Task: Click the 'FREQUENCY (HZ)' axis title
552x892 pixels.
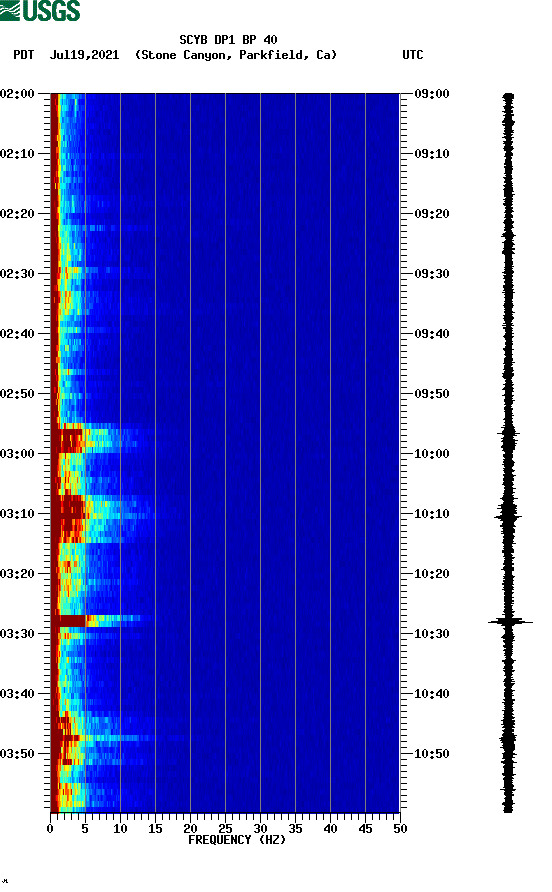Action: (x=237, y=840)
